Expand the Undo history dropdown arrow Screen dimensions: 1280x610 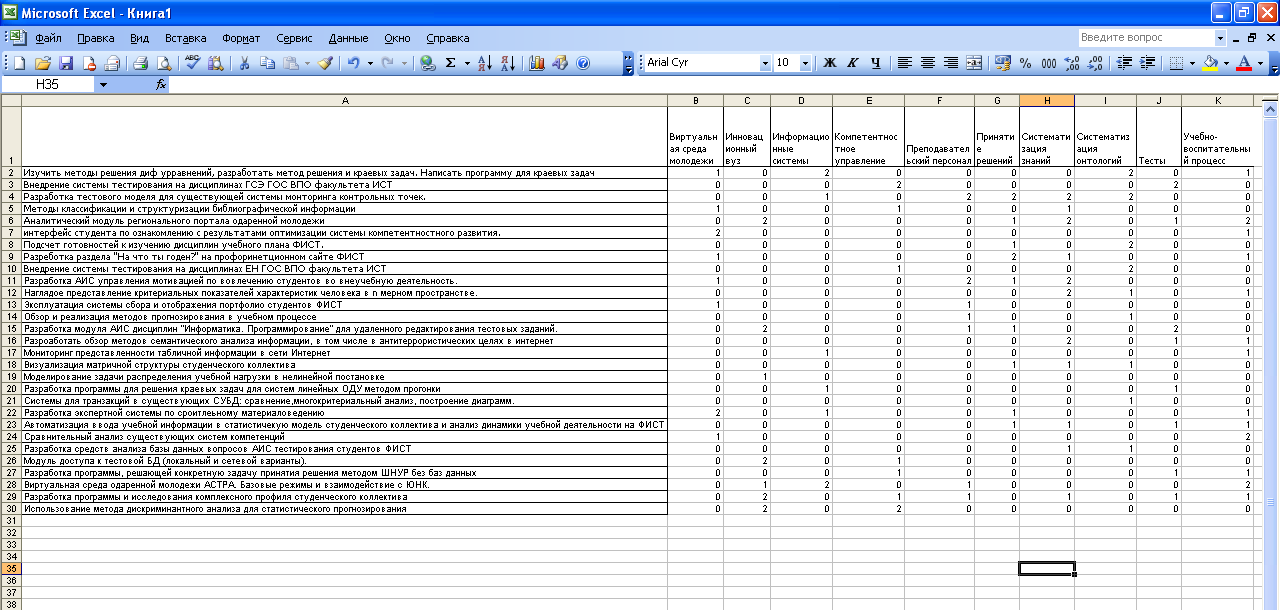click(x=370, y=62)
